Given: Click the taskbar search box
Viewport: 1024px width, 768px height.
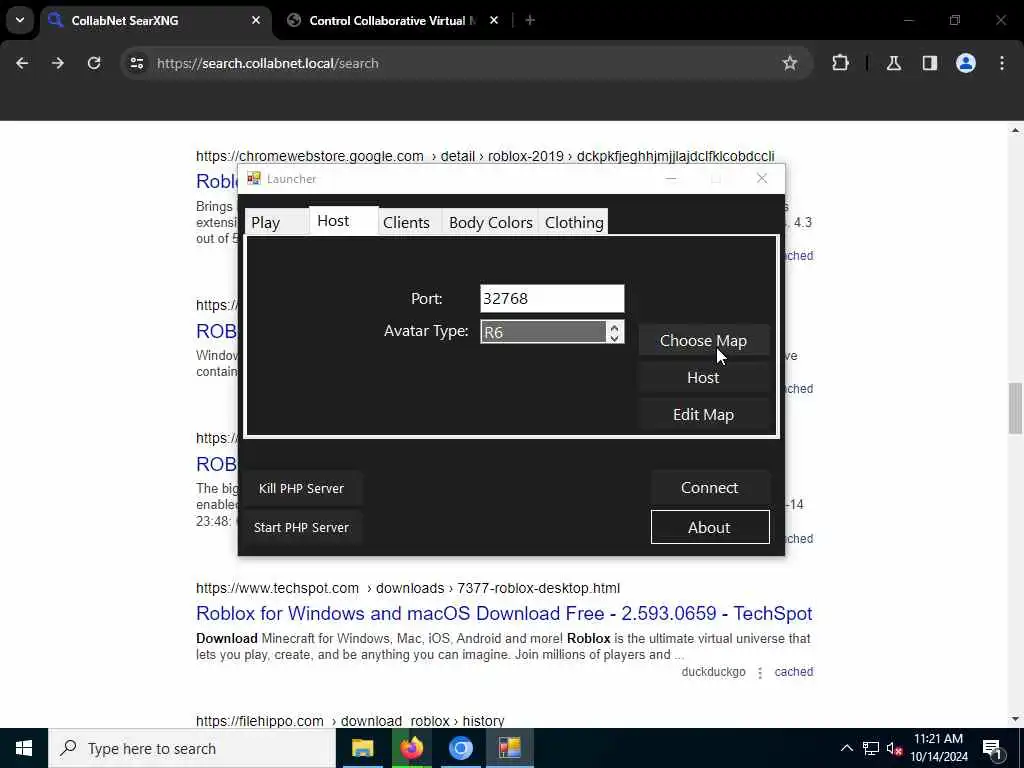Looking at the screenshot, I should pyautogui.click(x=191, y=748).
